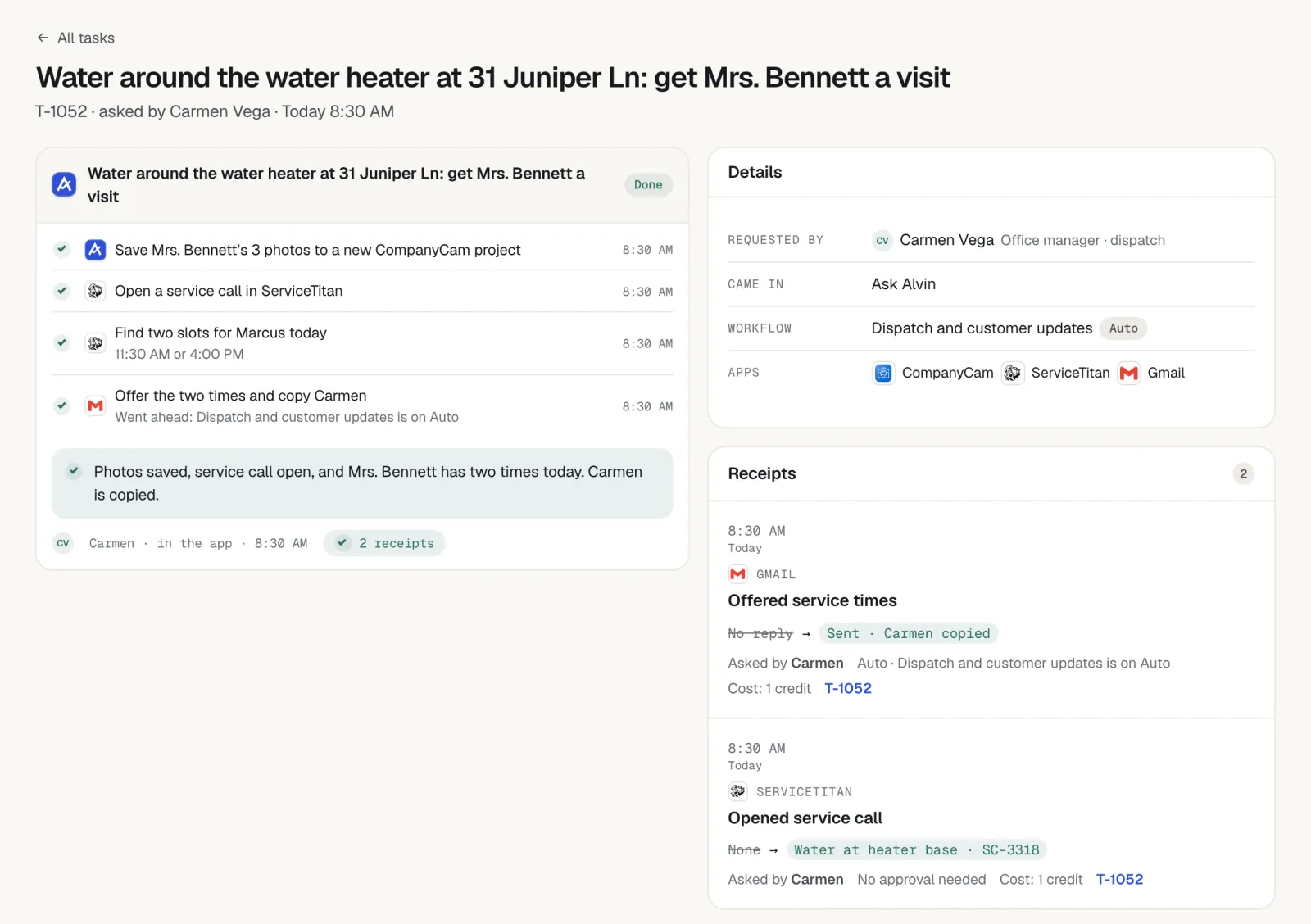
Task: Click the checkmark in the Photos saved summary
Action: tap(74, 471)
